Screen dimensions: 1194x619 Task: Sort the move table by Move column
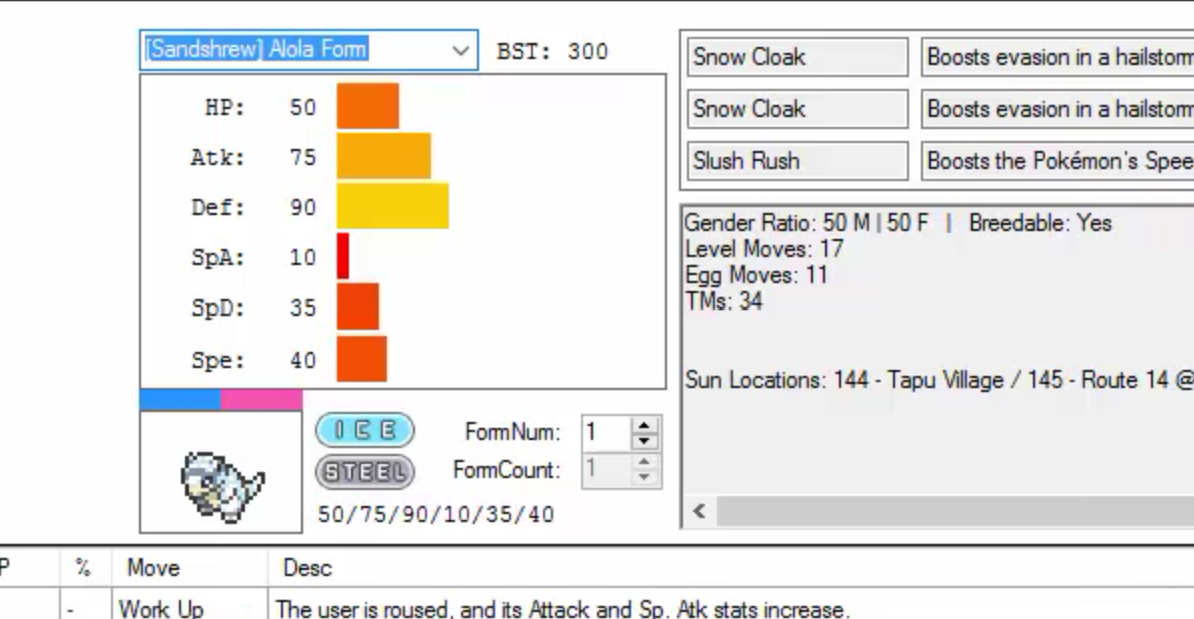190,568
